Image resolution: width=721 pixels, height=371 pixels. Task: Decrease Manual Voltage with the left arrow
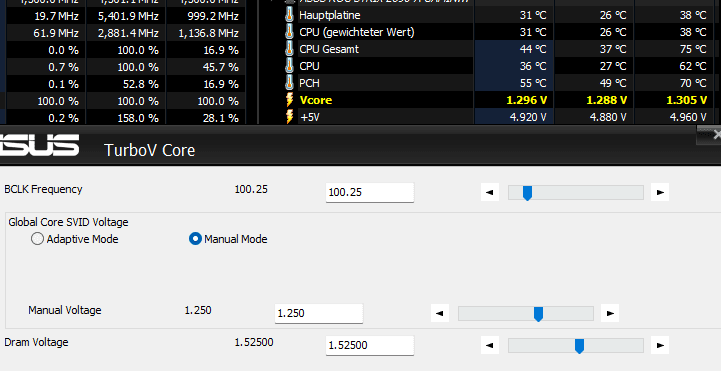click(440, 313)
